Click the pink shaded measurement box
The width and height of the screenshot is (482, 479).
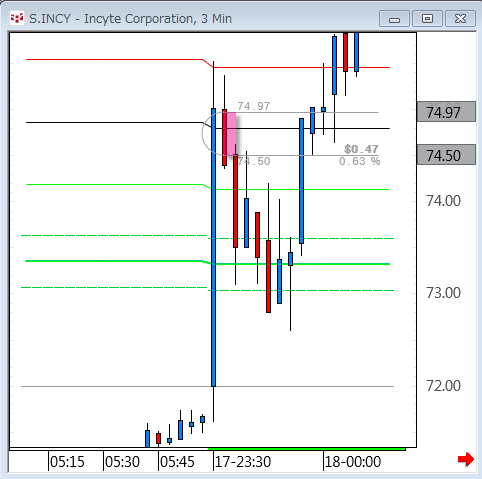(x=232, y=134)
